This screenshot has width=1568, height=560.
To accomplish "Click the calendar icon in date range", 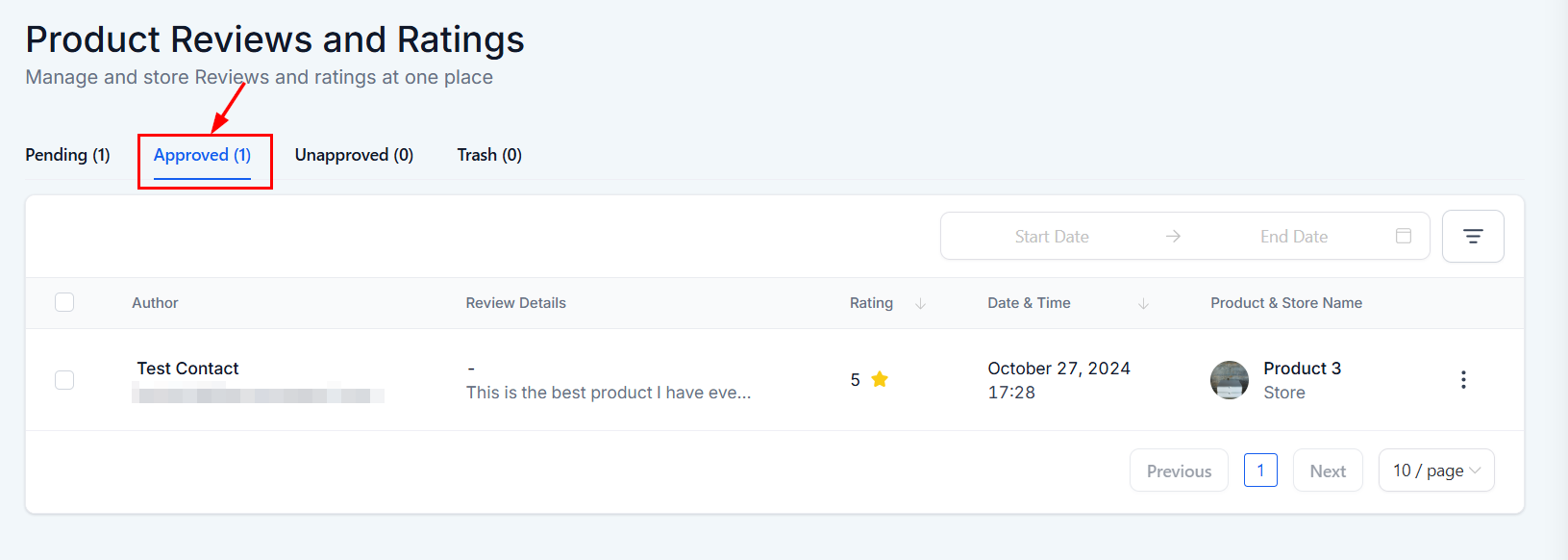I will 1404,236.
